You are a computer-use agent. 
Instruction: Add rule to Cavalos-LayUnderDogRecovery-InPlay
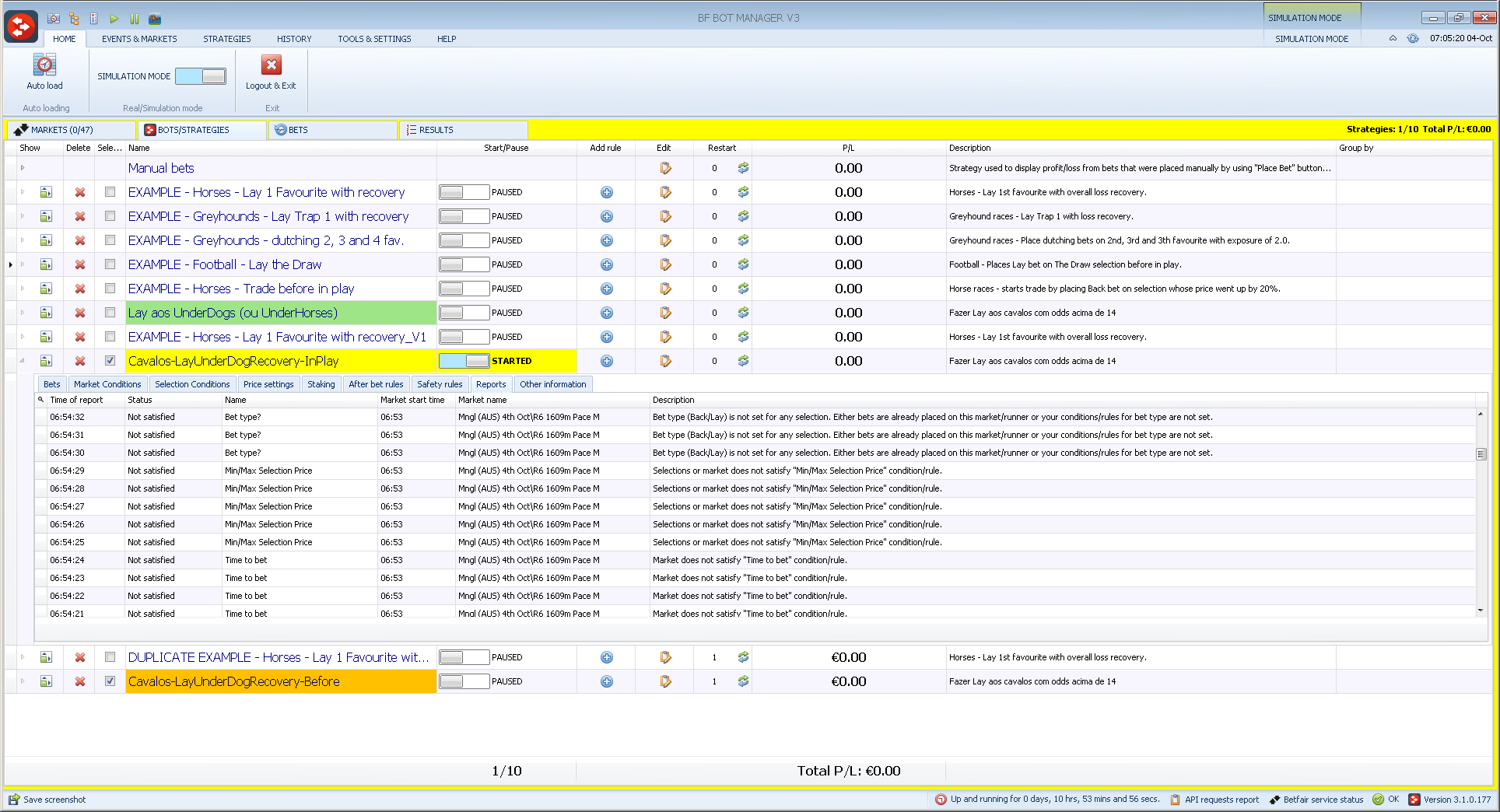coord(607,361)
